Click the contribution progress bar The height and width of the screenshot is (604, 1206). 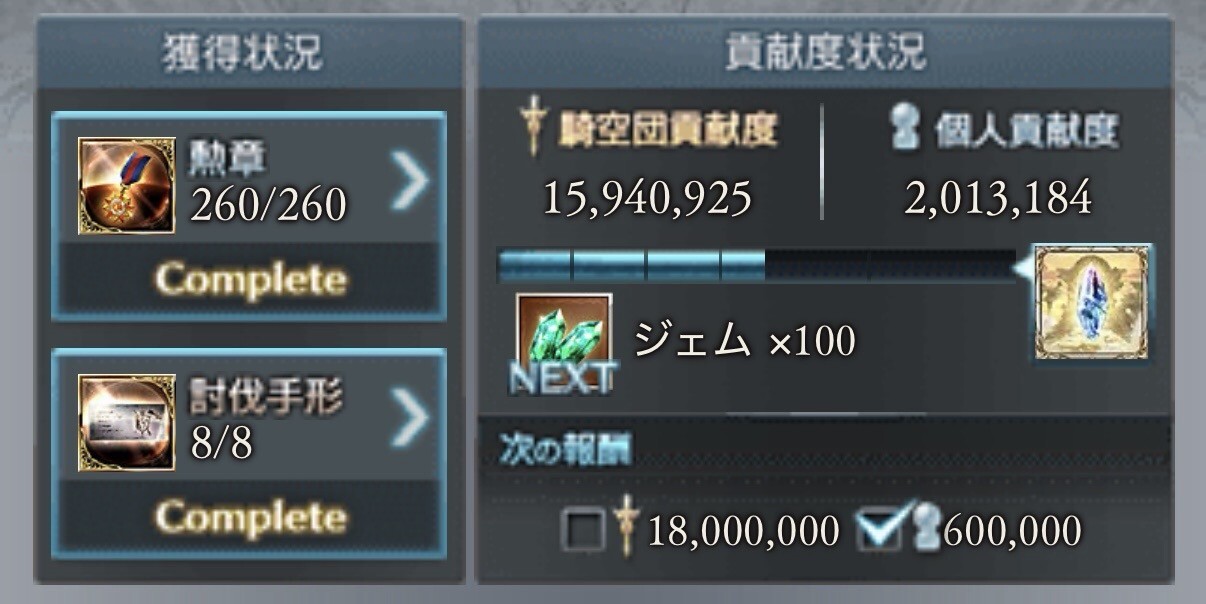point(757,266)
